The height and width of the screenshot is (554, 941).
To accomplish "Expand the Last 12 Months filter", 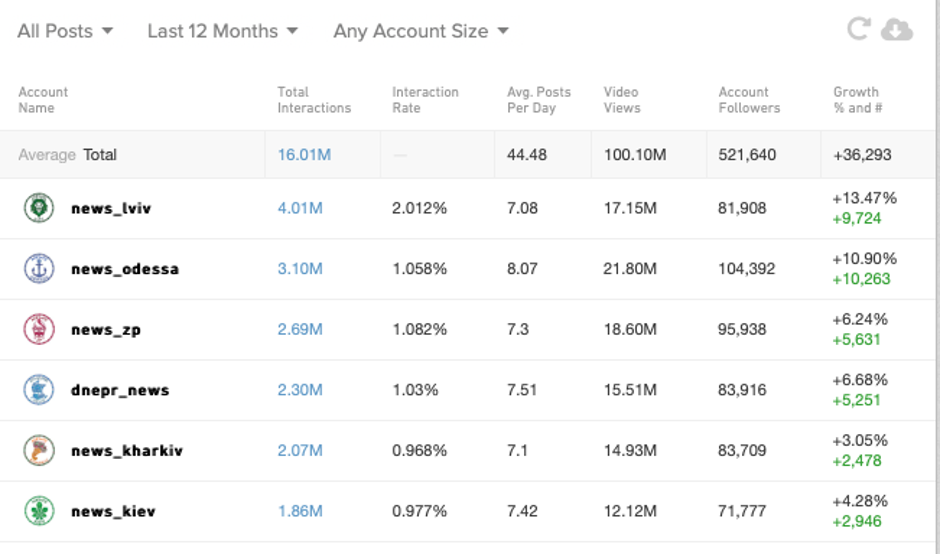I will pos(222,31).
